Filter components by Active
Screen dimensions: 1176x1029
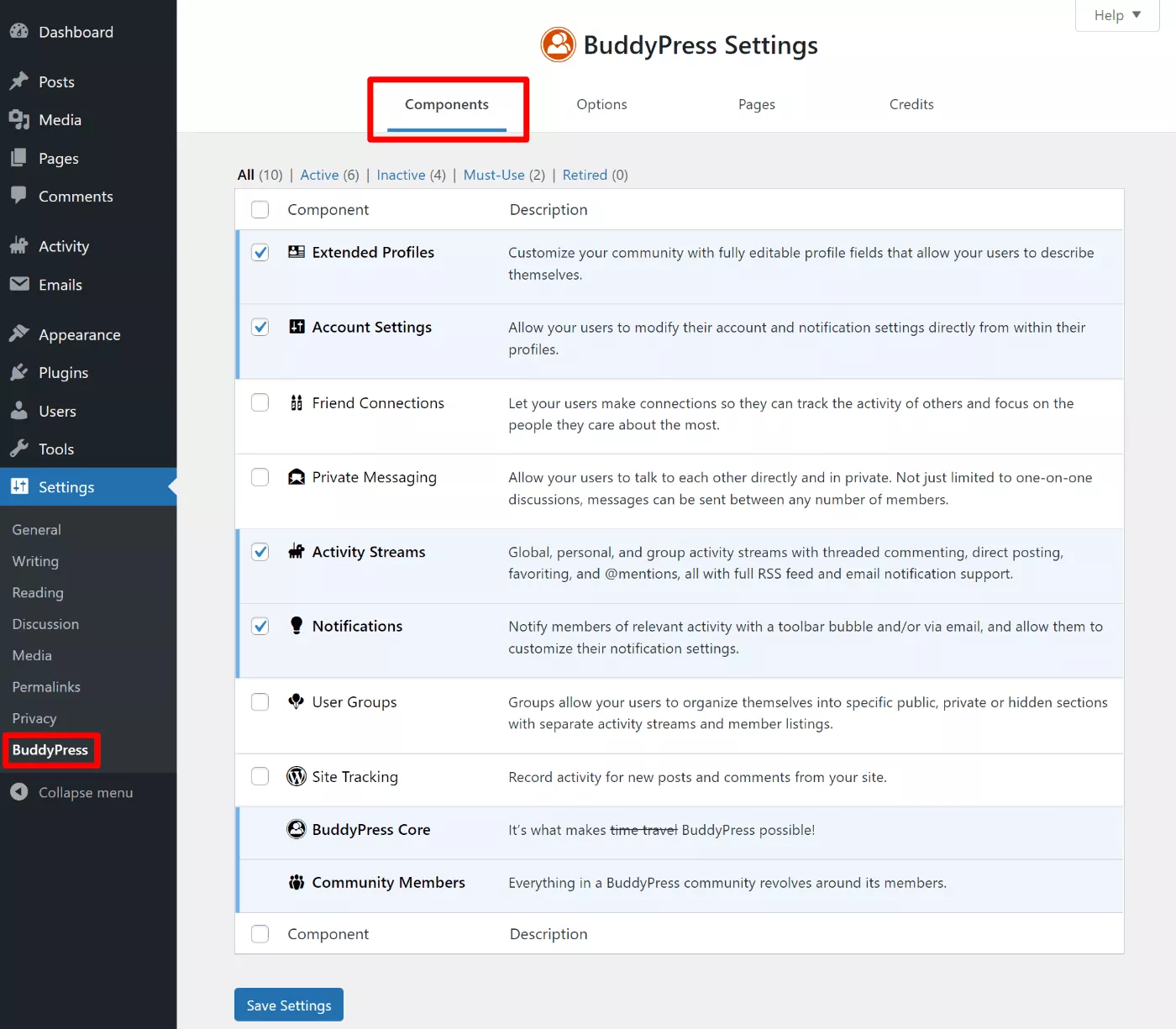319,175
